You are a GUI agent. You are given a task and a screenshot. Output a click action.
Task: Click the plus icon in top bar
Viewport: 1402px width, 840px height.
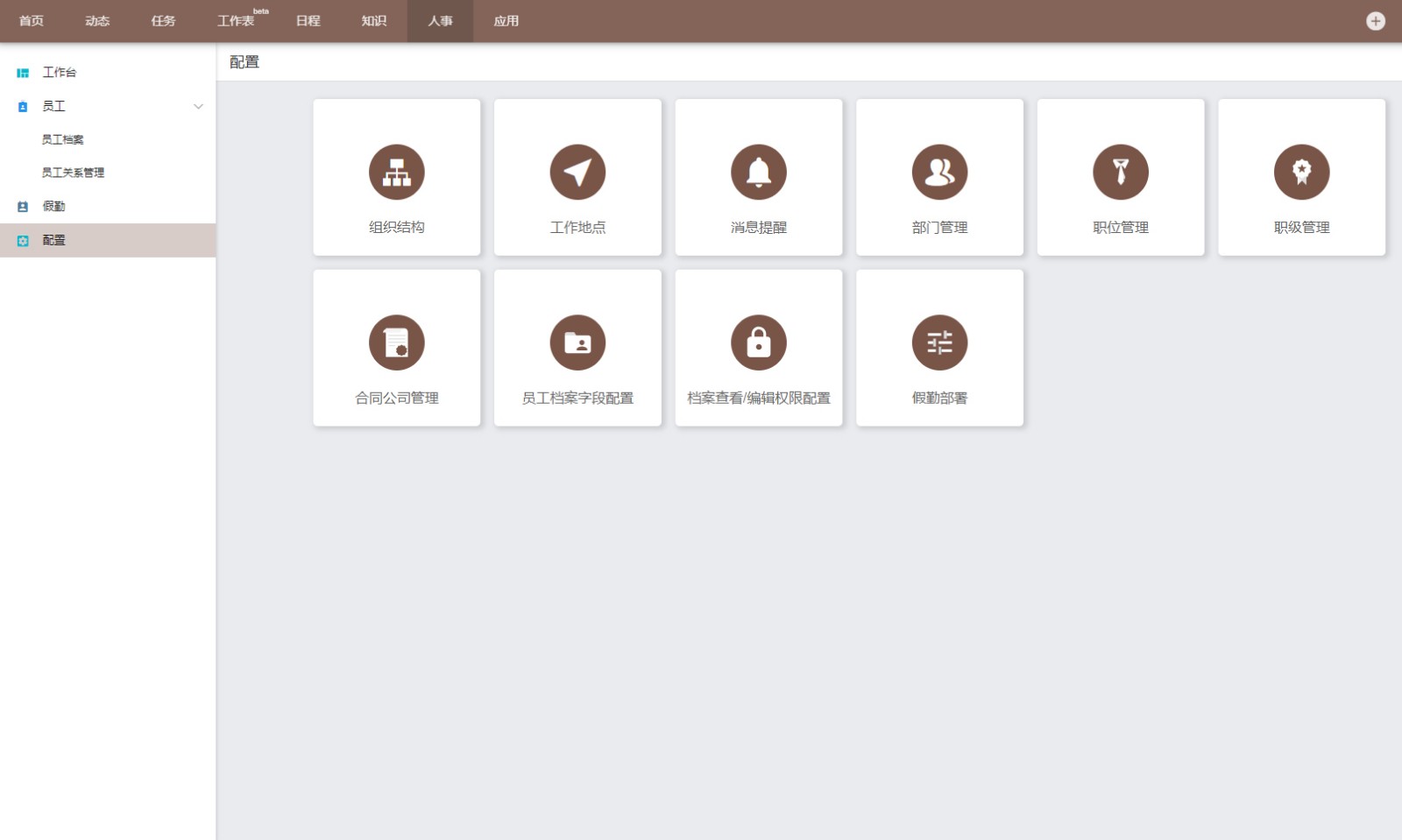[x=1376, y=21]
